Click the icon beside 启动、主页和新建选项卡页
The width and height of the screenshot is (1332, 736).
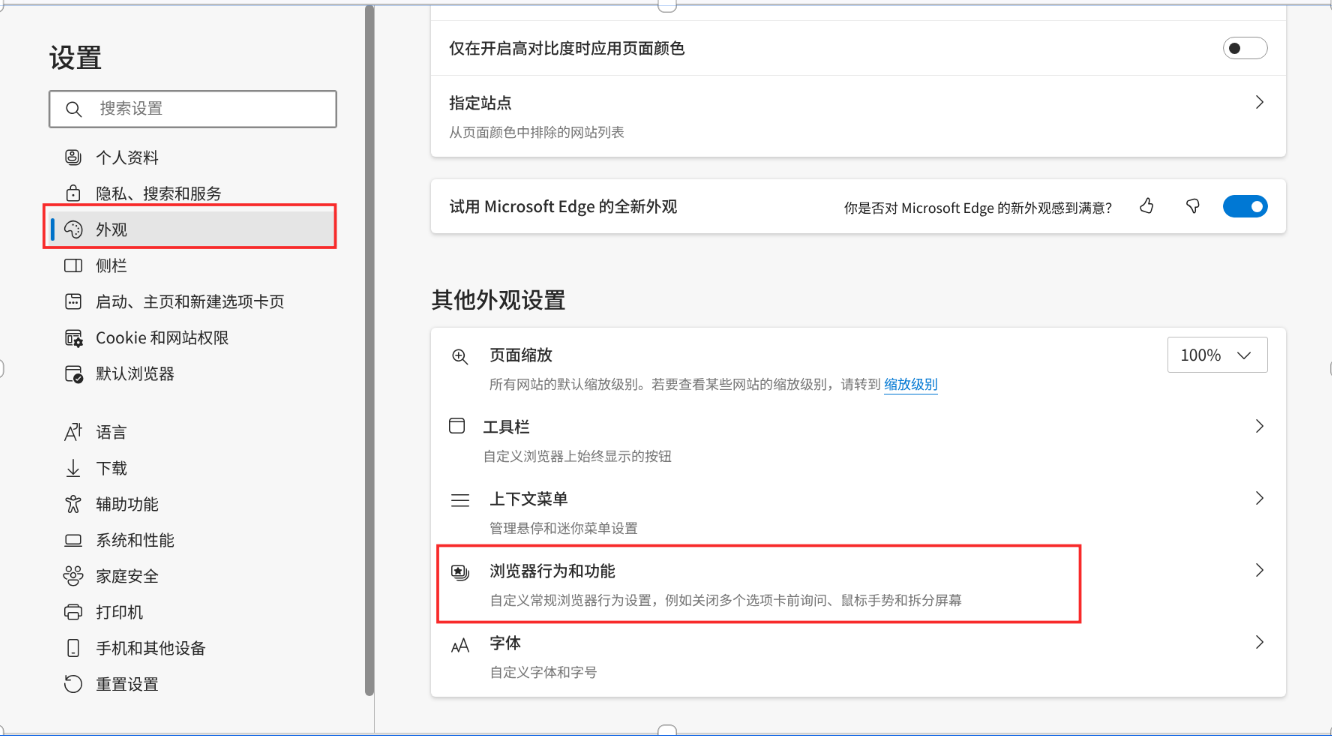tap(73, 301)
